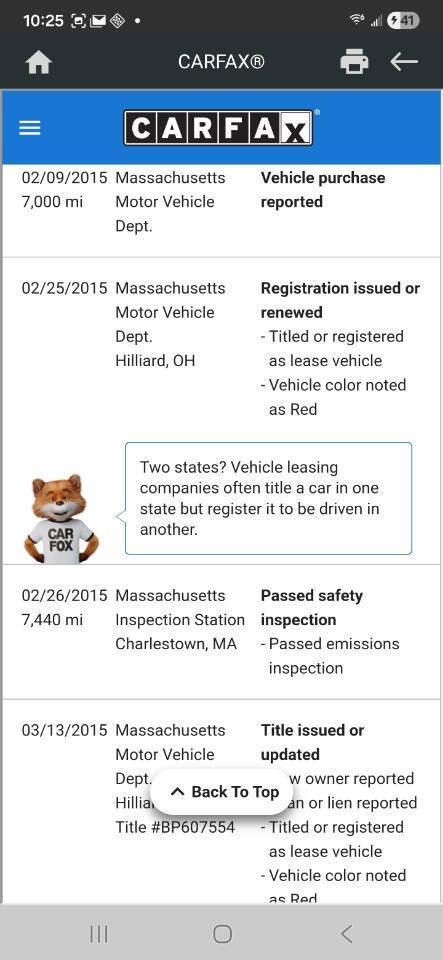
Task: Tap the home icon in app header
Action: [x=39, y=62]
